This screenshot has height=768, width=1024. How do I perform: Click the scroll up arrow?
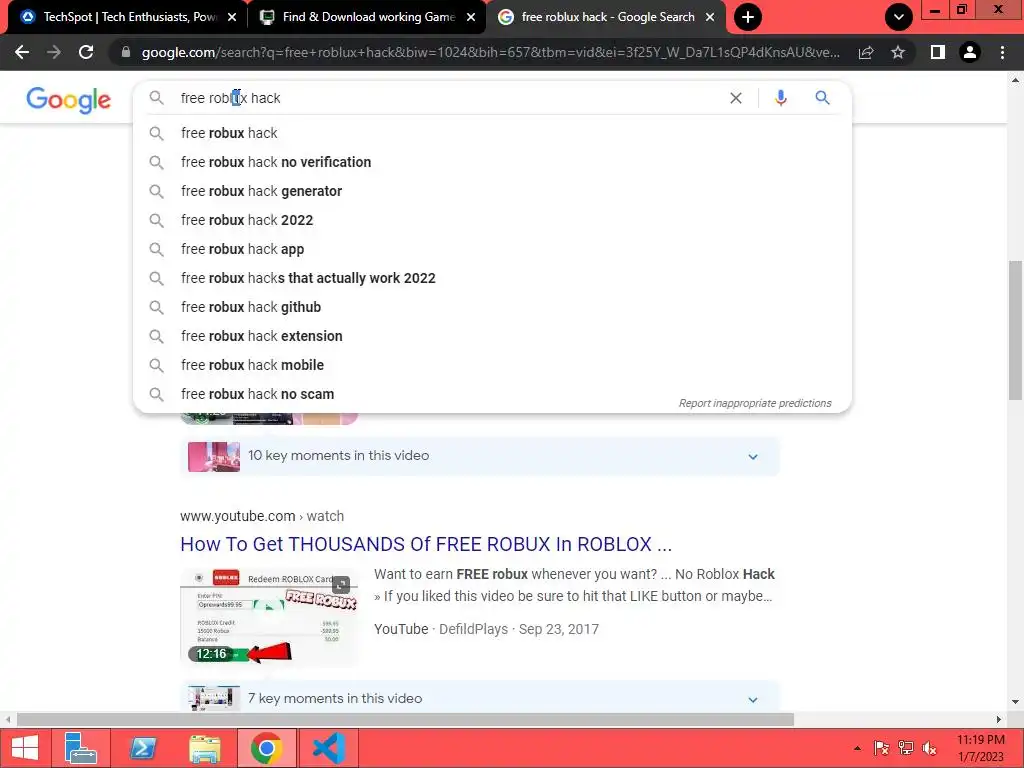[x=1015, y=80]
